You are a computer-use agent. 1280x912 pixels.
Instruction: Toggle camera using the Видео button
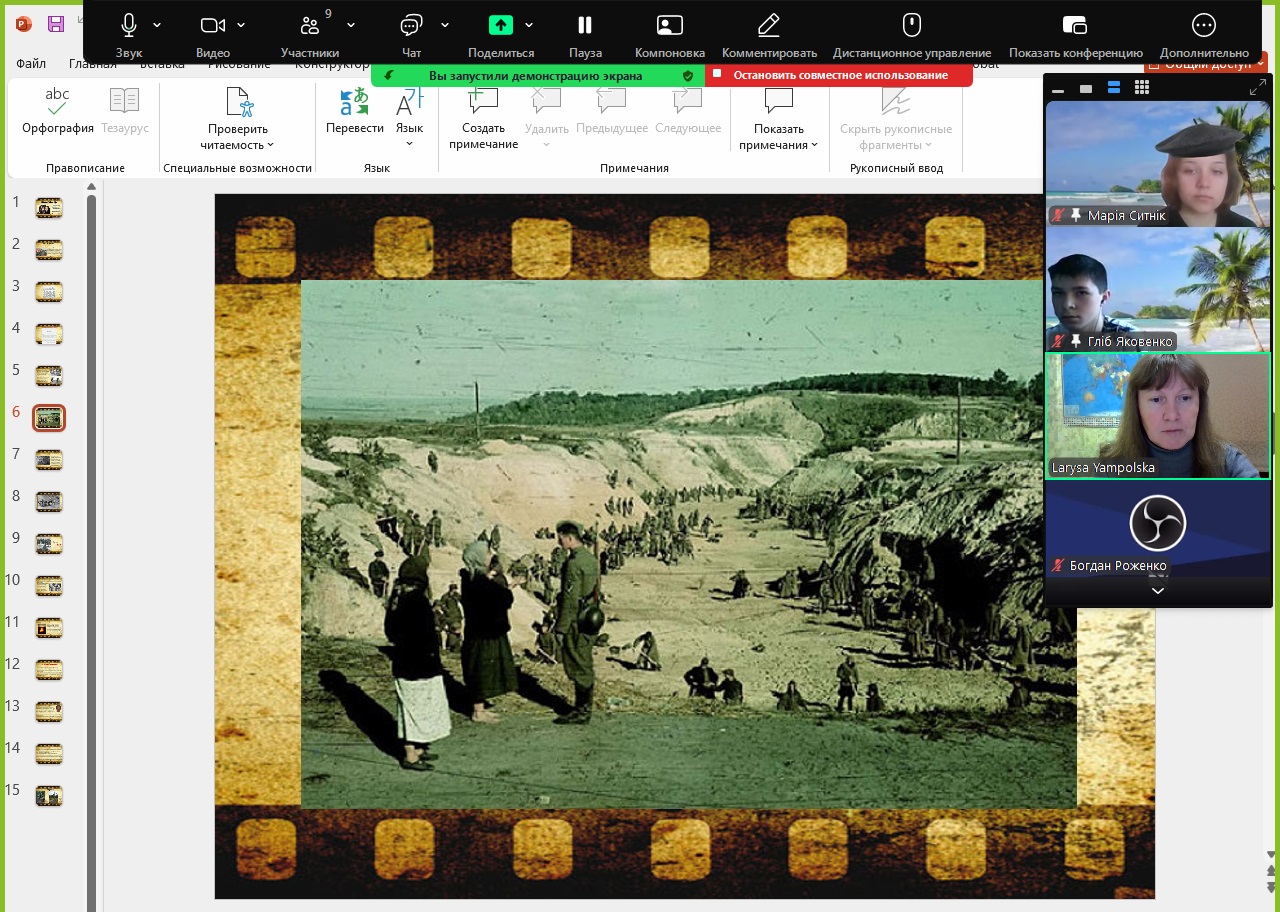[x=212, y=27]
